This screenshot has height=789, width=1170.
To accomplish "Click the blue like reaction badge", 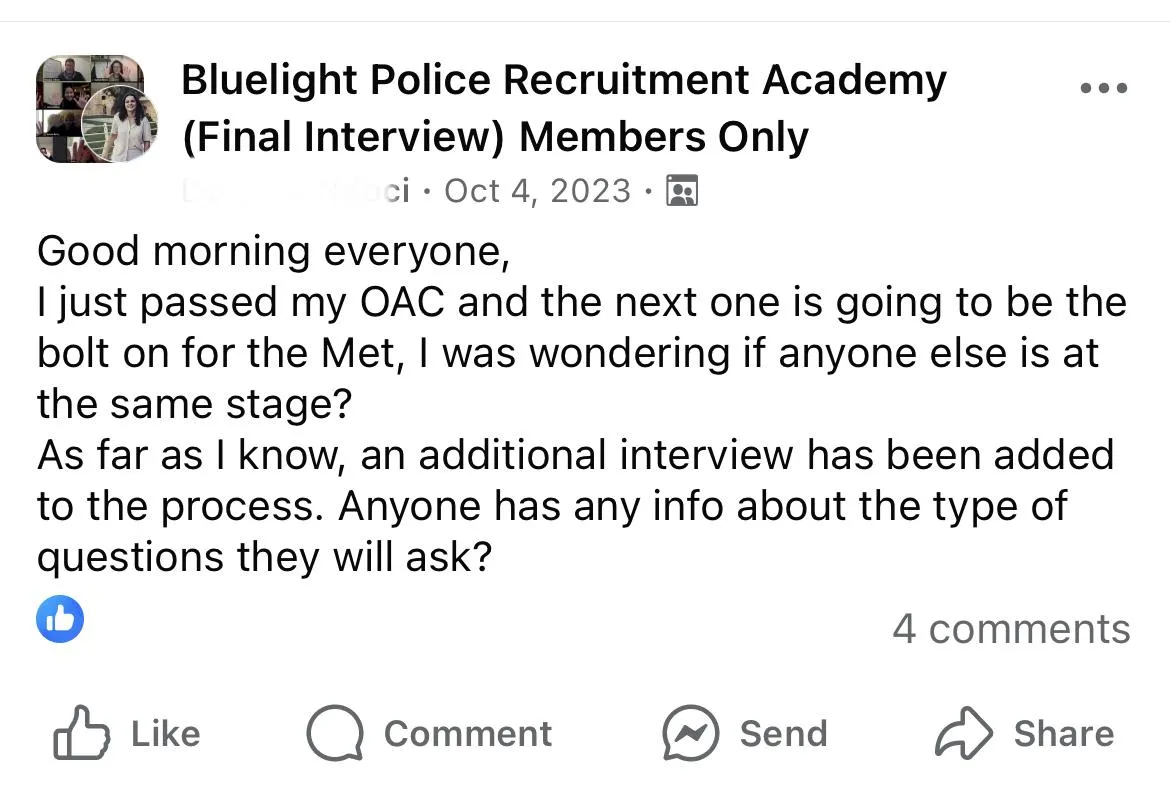I will (60, 619).
